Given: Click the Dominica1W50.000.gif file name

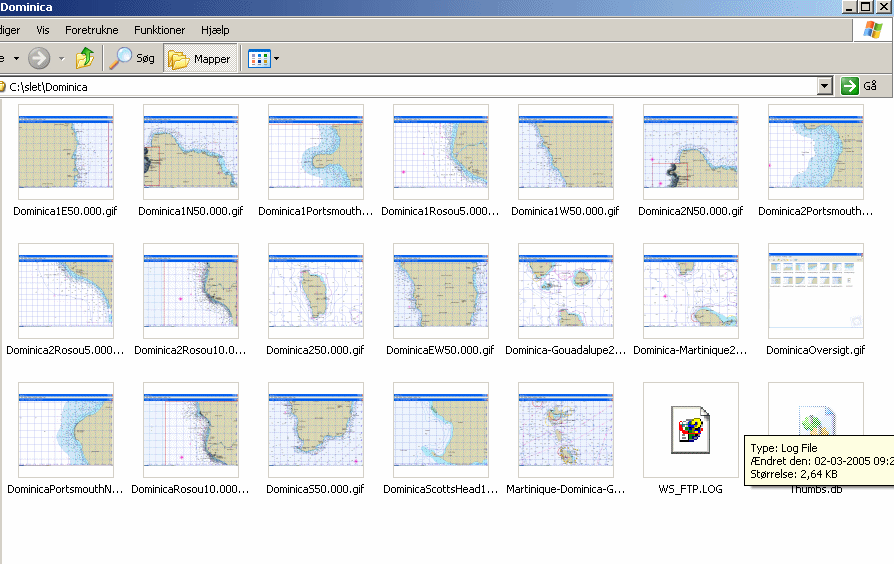Looking at the screenshot, I should coord(565,211).
